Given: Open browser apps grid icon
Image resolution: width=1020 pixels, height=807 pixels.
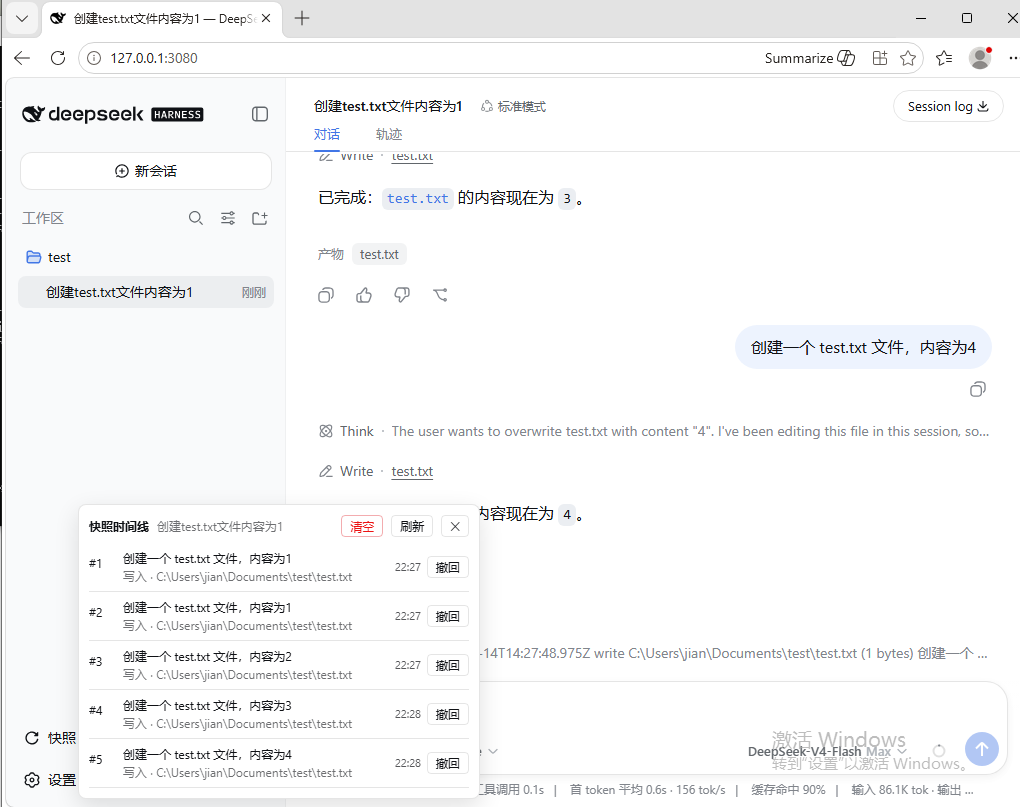Looking at the screenshot, I should [x=880, y=58].
